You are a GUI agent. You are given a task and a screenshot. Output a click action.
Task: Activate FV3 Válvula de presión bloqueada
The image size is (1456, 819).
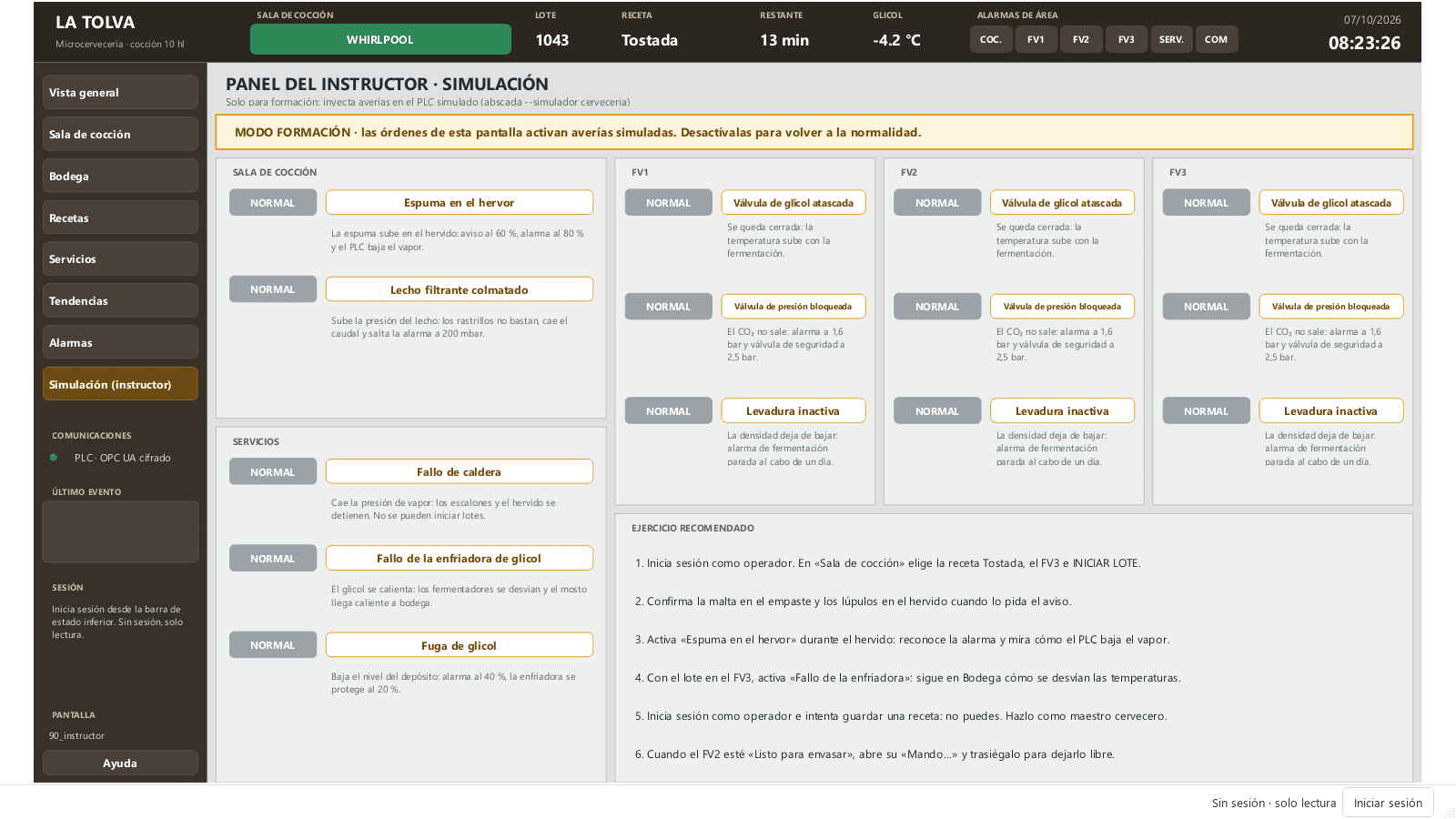click(1331, 307)
